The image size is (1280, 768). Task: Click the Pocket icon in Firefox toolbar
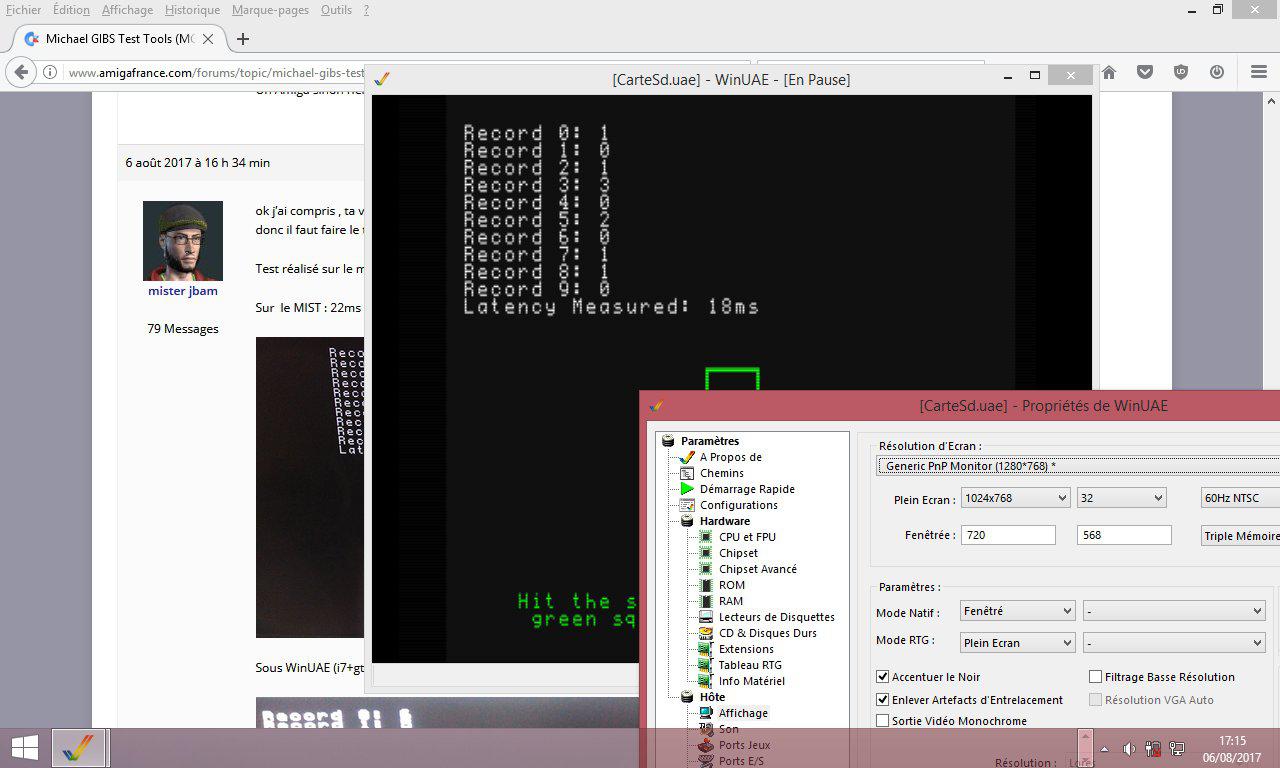tap(1145, 72)
